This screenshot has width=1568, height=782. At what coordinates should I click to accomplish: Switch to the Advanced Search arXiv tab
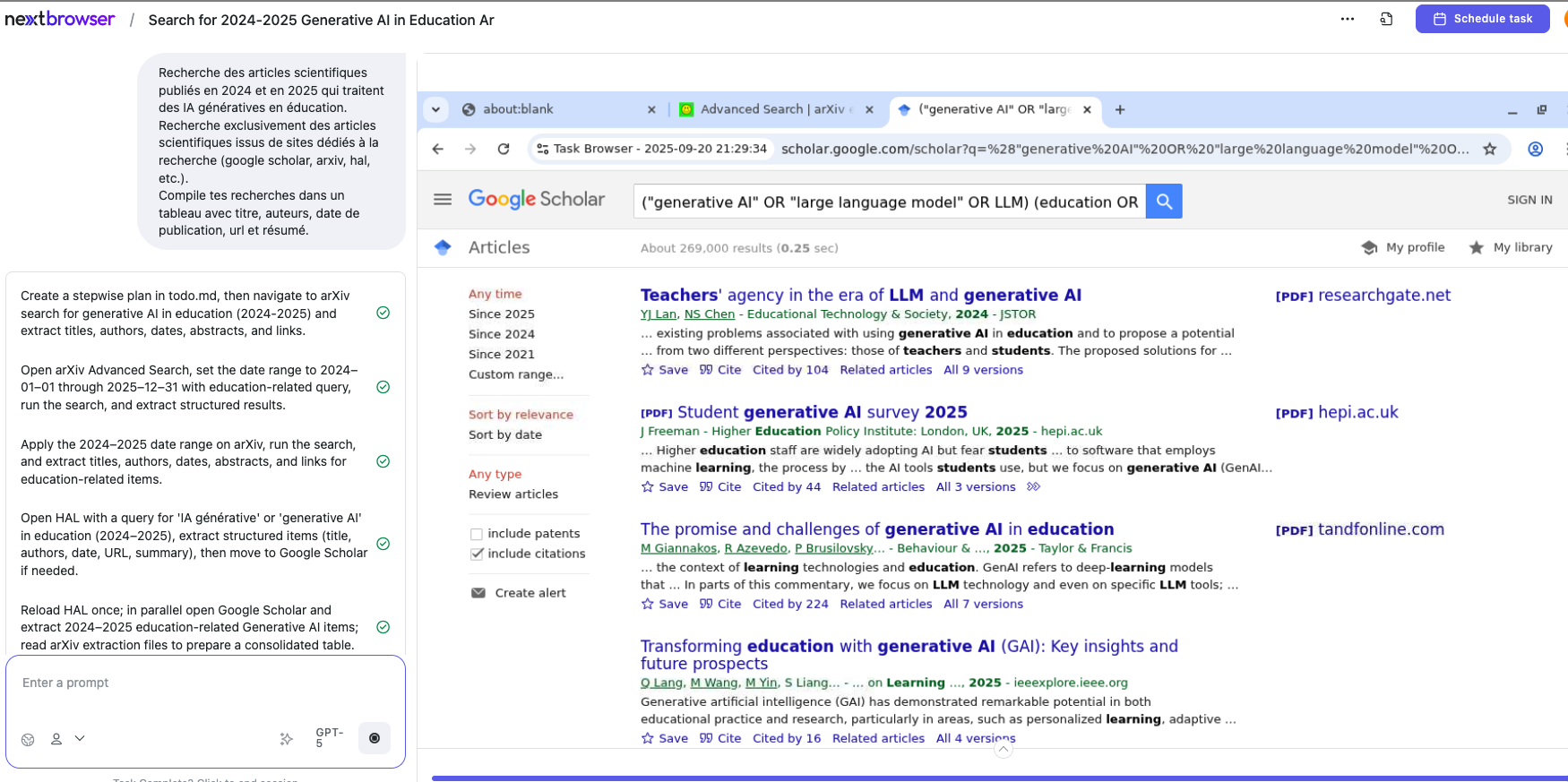tap(771, 109)
